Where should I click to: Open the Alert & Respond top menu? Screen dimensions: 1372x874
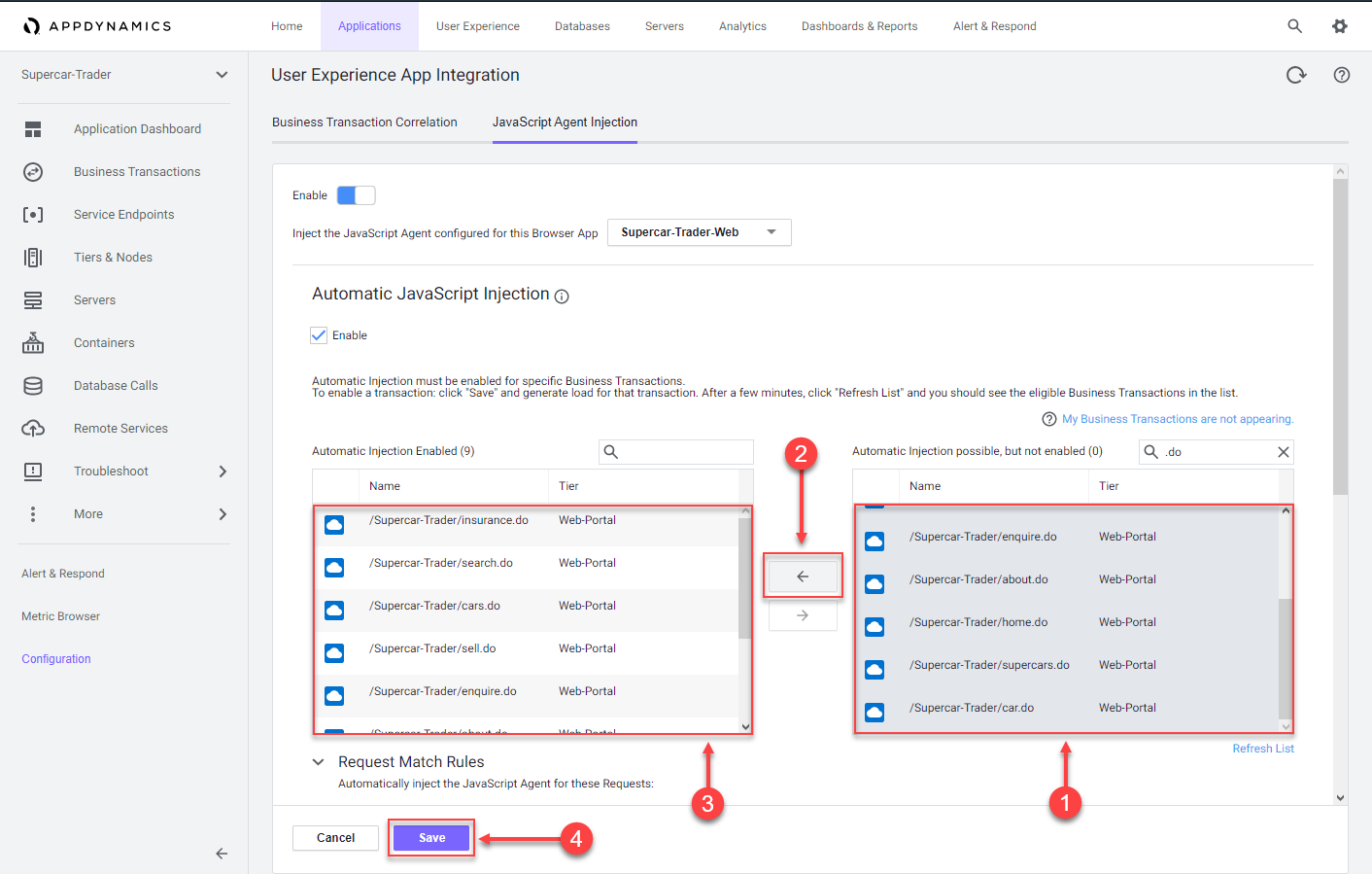pos(994,26)
